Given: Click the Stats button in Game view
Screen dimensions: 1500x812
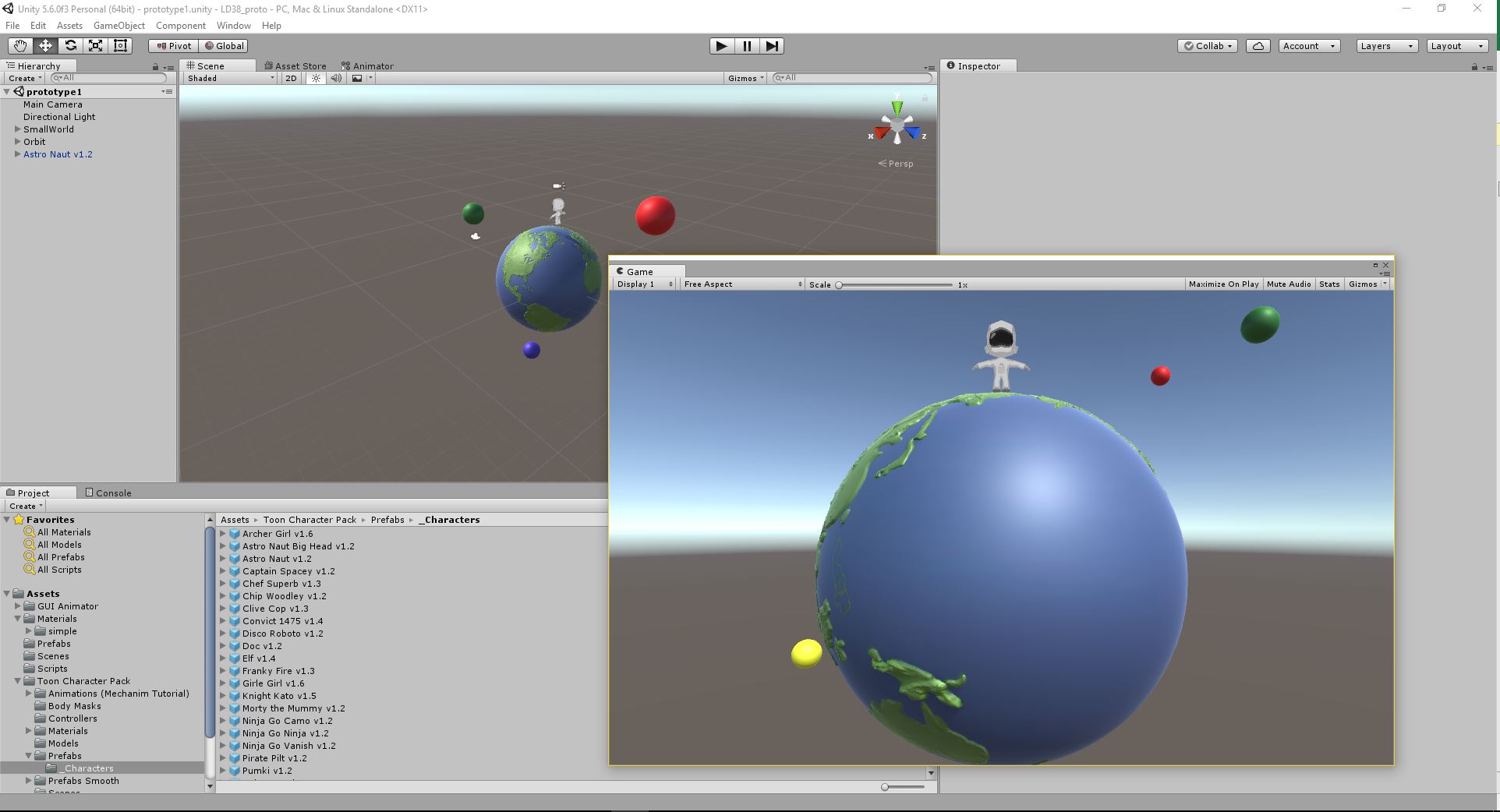Looking at the screenshot, I should (1329, 284).
